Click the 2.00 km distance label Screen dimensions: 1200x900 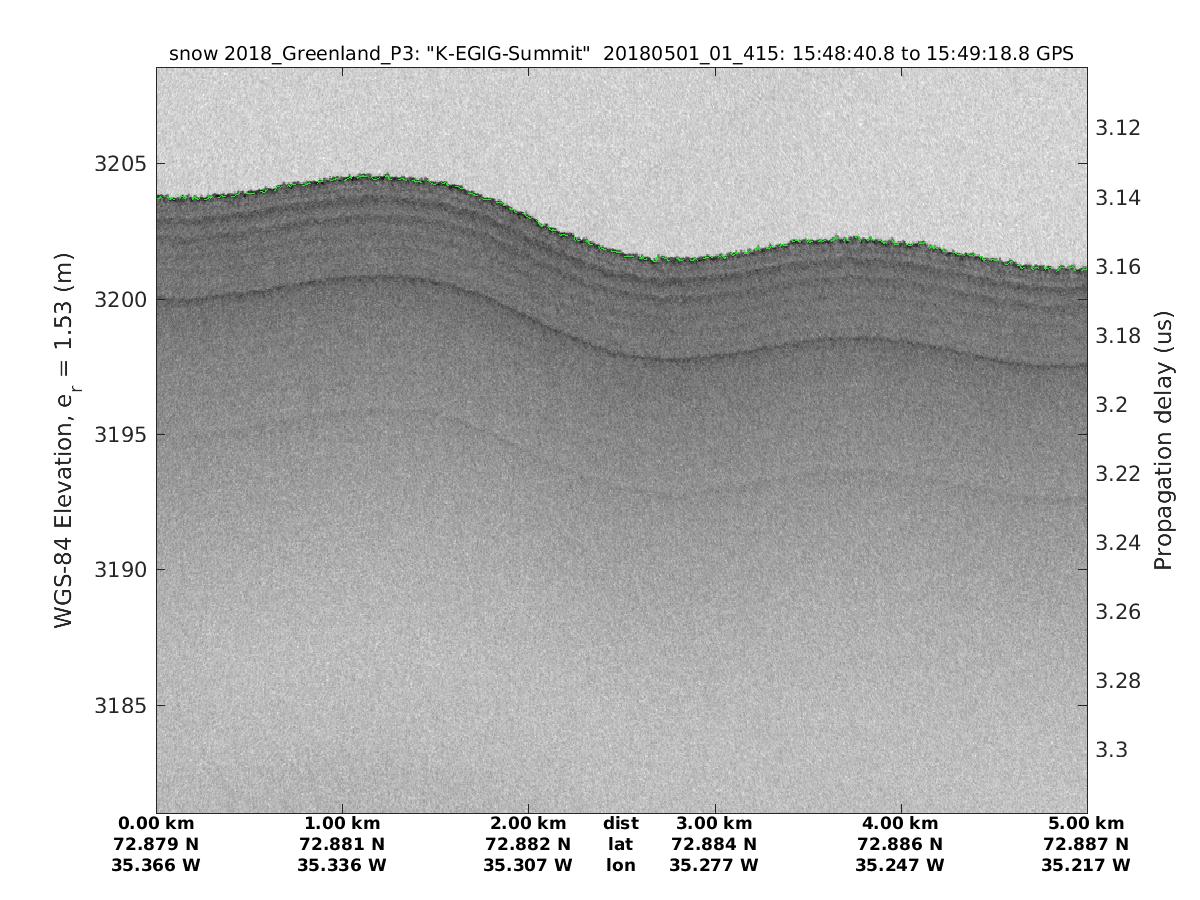(528, 824)
